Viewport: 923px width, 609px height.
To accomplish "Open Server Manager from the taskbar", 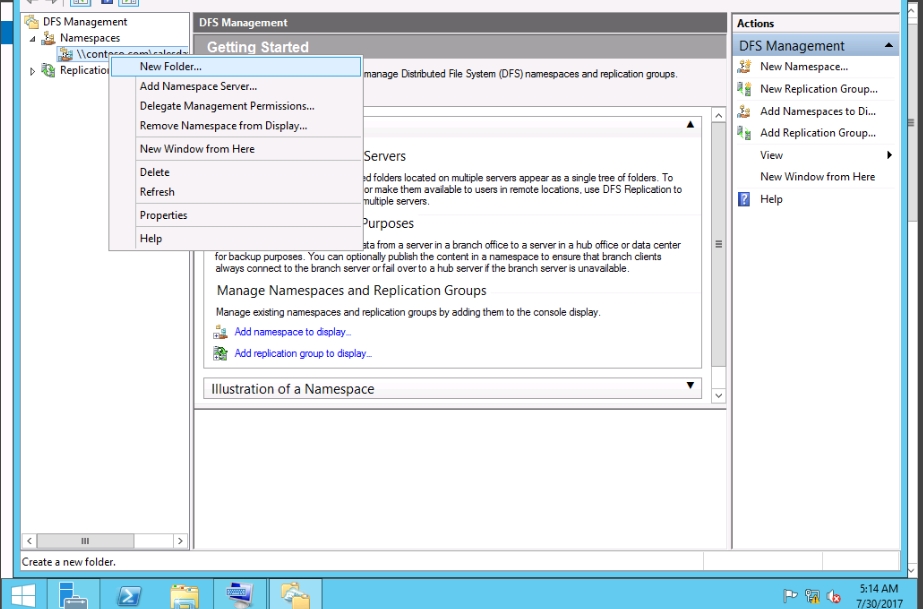I will pyautogui.click(x=73, y=595).
